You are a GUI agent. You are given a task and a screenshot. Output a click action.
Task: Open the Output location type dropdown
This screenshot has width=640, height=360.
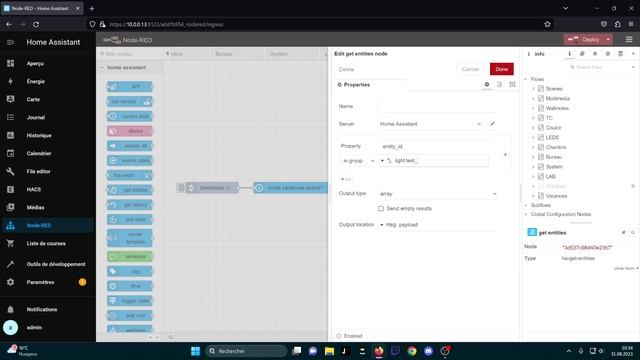(382, 225)
